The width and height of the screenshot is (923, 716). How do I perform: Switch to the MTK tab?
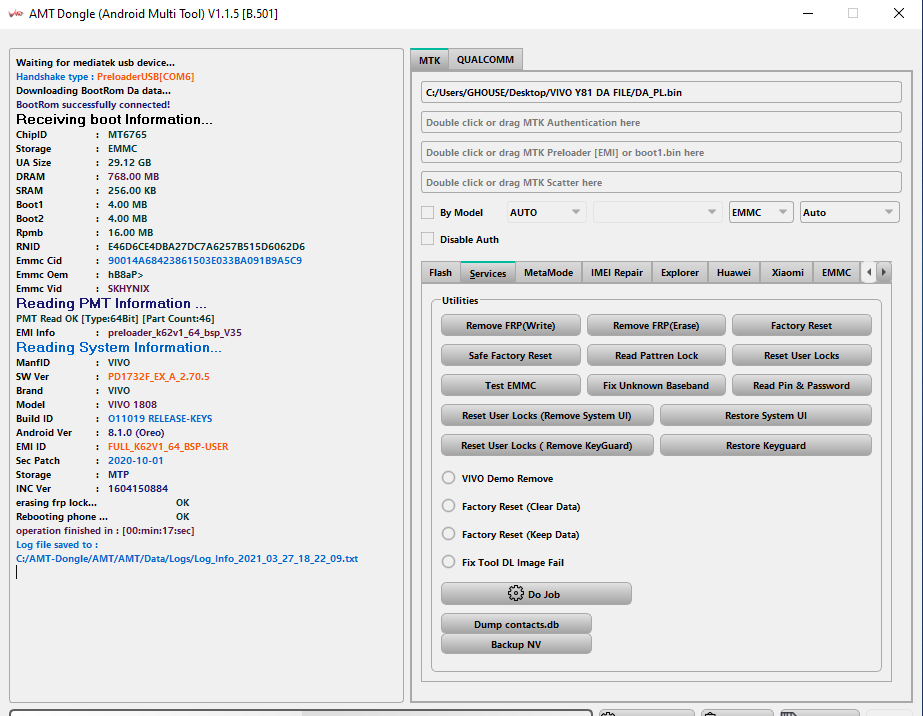[x=430, y=60]
